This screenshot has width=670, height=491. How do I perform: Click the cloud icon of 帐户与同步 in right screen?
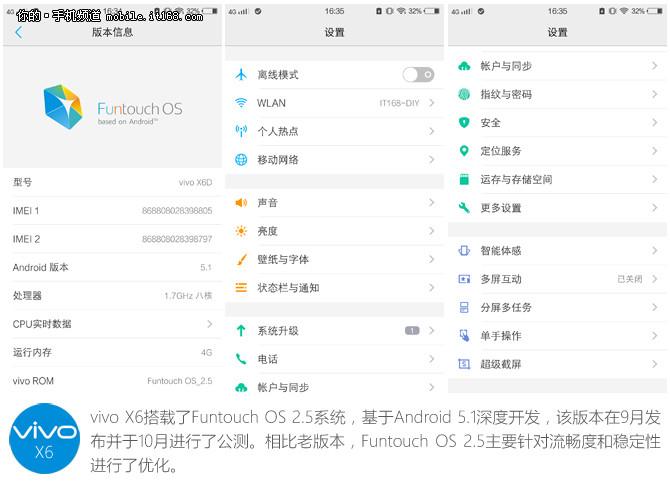(x=464, y=66)
